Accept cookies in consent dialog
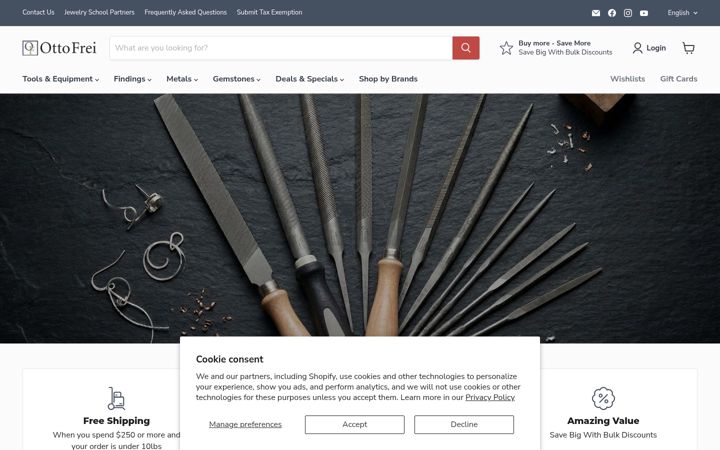The height and width of the screenshot is (450, 720). coord(354,424)
